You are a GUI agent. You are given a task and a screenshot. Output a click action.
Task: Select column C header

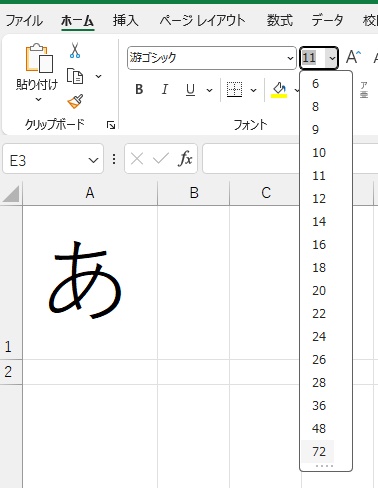265,193
